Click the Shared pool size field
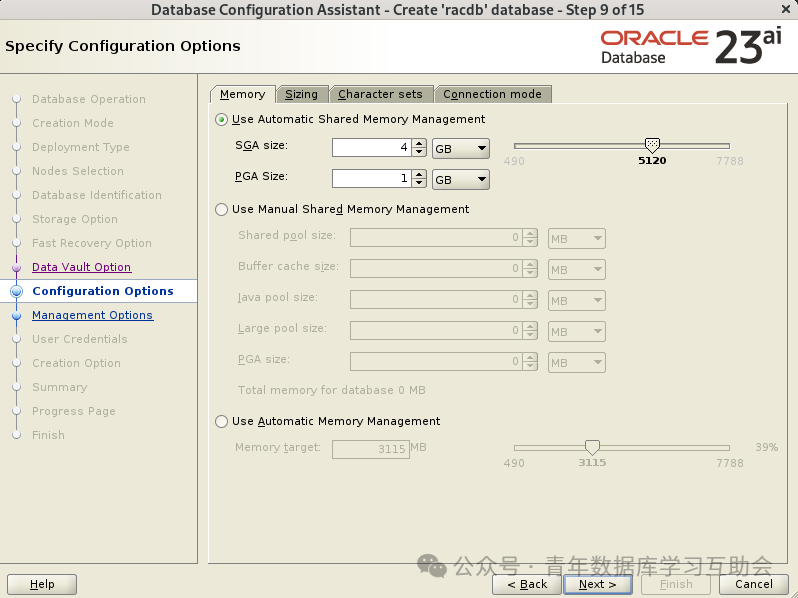The image size is (798, 598). point(435,238)
